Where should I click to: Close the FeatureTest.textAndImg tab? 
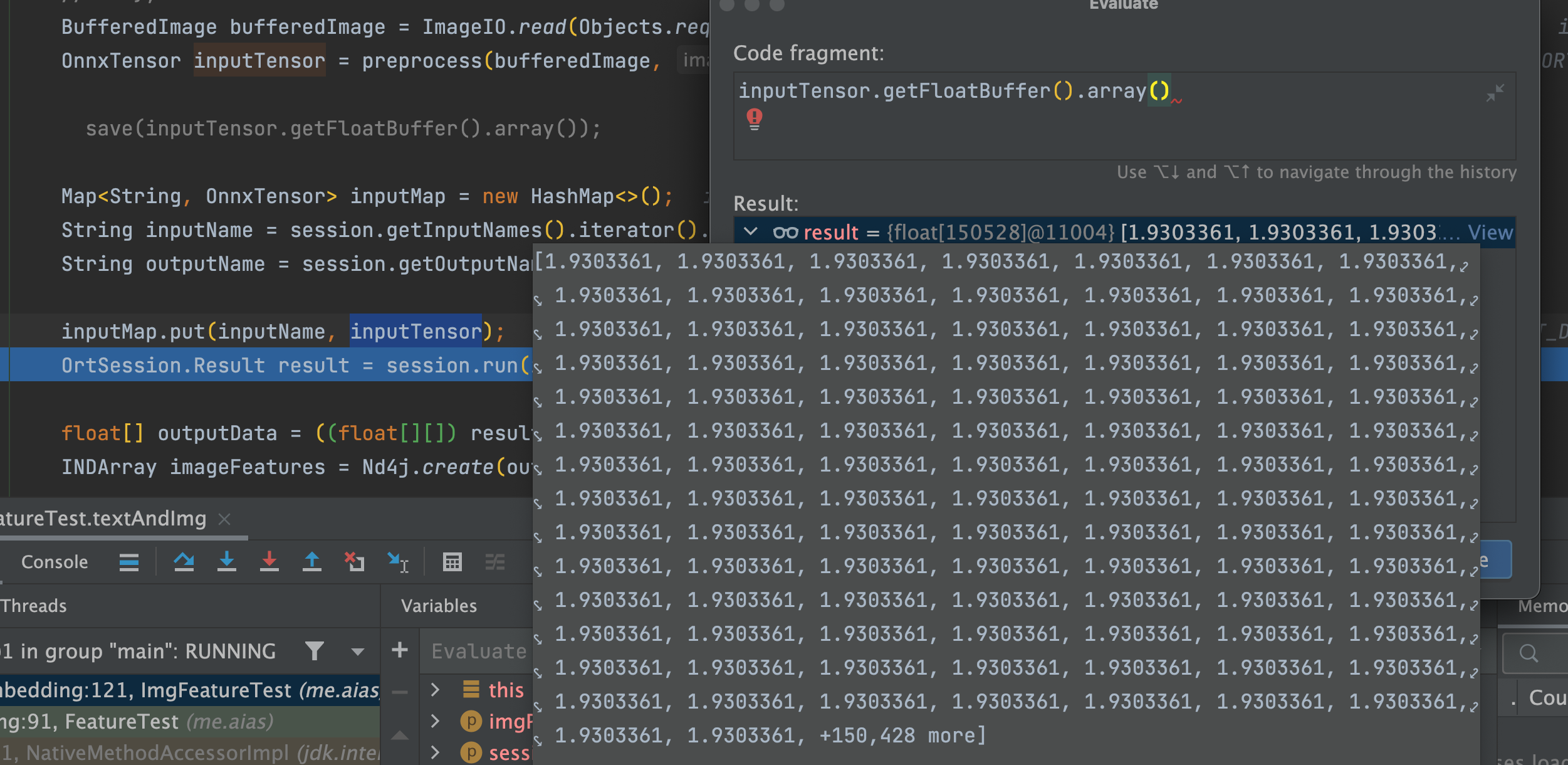click(224, 519)
